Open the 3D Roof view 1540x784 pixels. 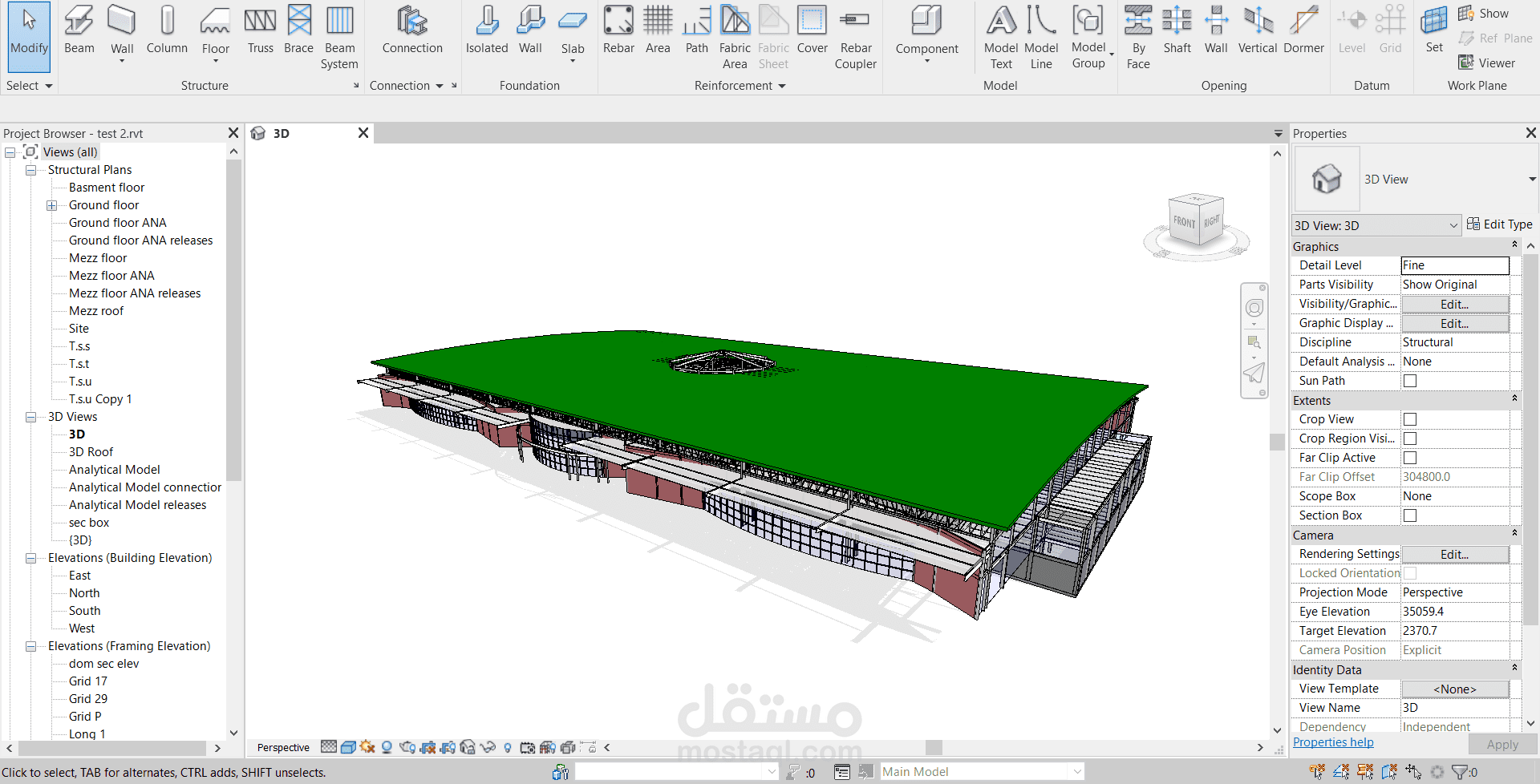tap(91, 452)
